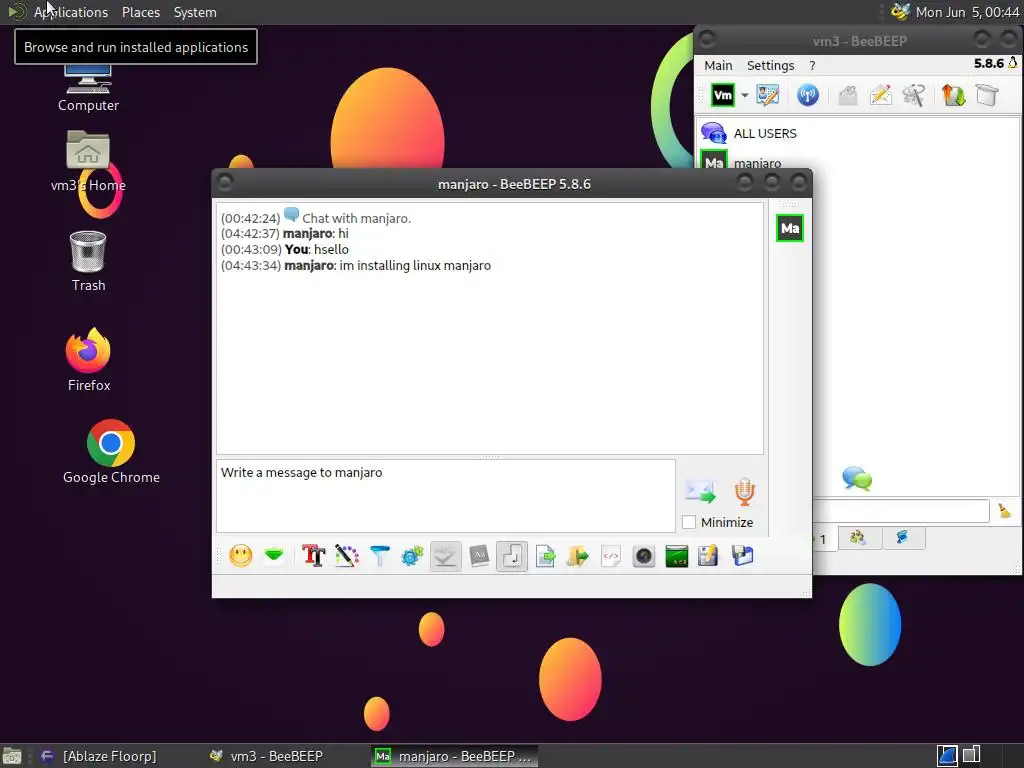Open chat settings with the blue gears
The height and width of the screenshot is (768, 1024).
point(412,556)
